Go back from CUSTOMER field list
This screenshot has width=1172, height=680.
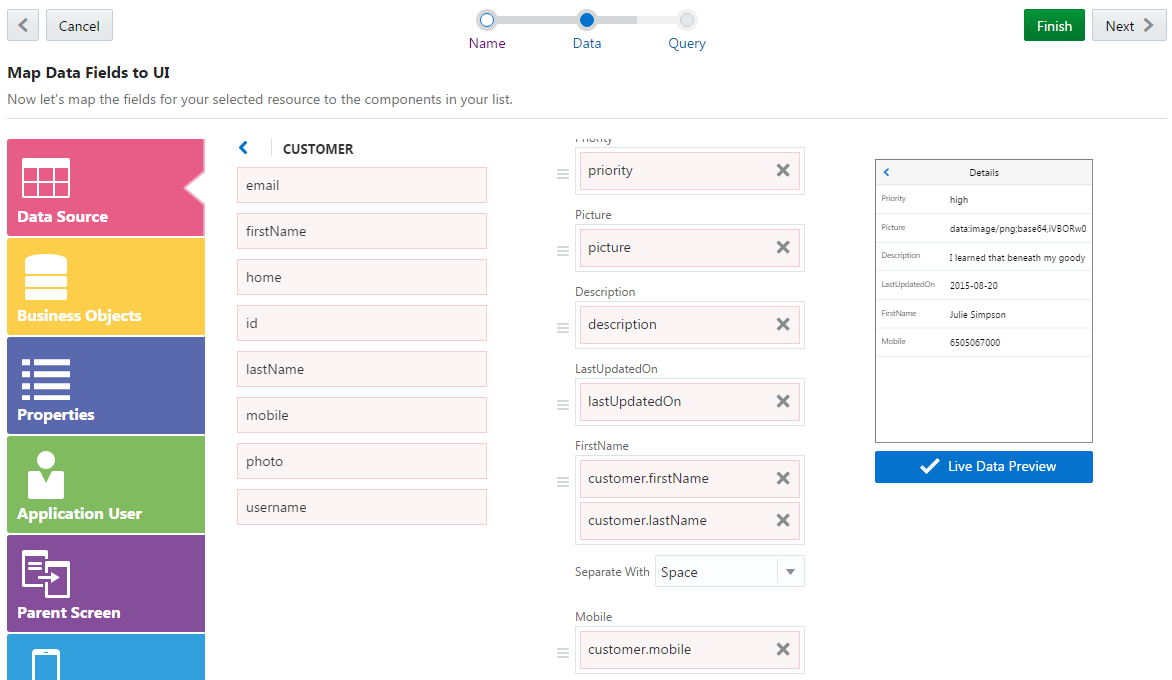(x=244, y=148)
